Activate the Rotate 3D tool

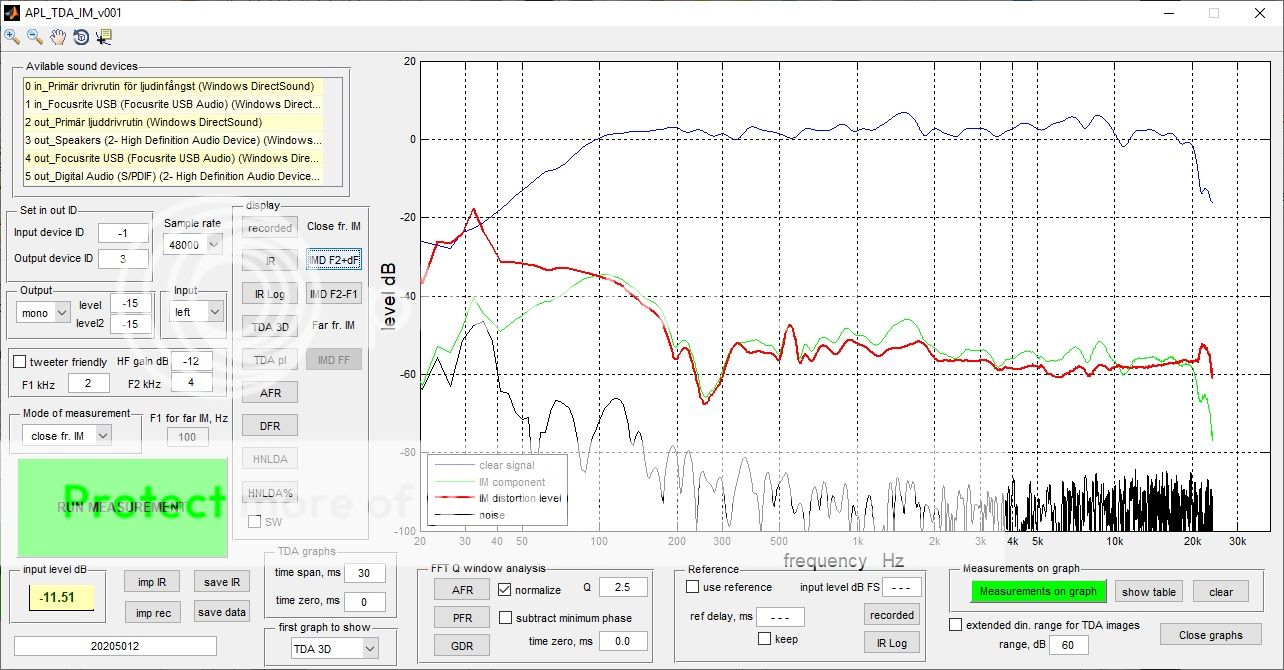click(81, 37)
